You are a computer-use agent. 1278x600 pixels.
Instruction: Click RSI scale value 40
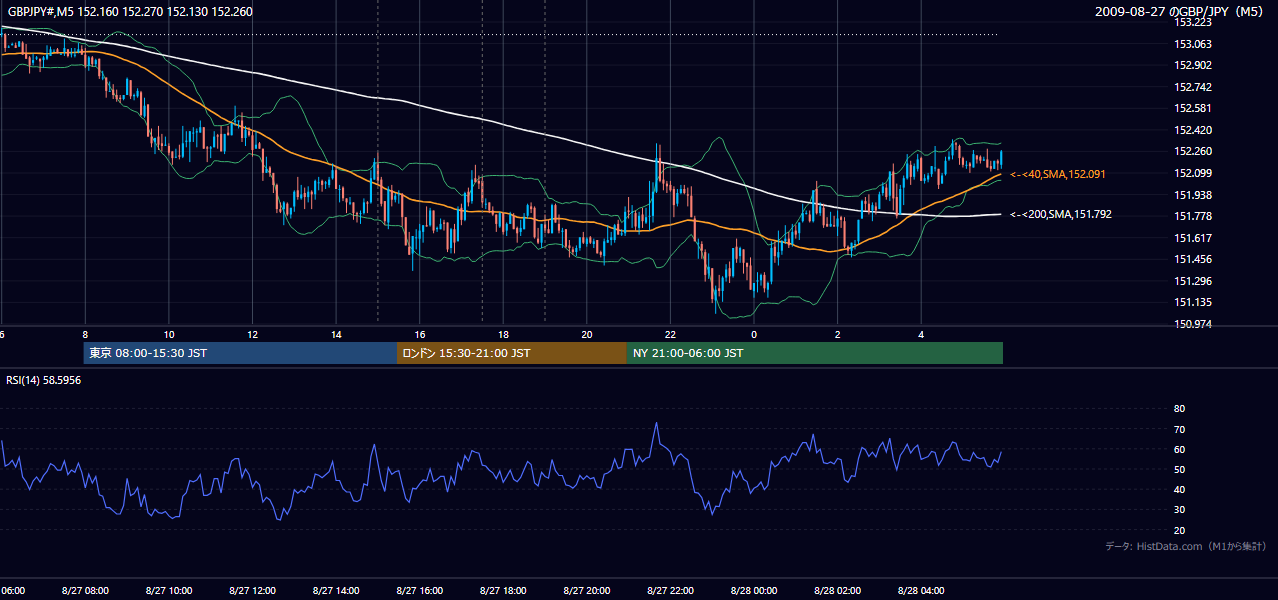1179,489
